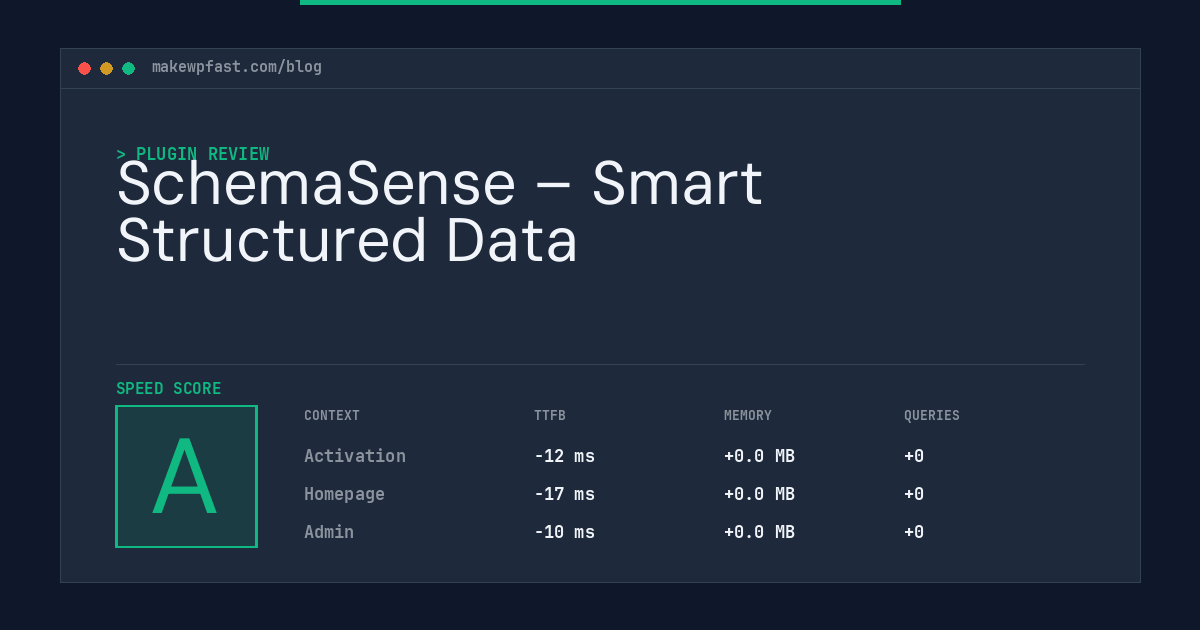
Task: Click the Activation memory value +0.0 MB
Action: pos(759,456)
